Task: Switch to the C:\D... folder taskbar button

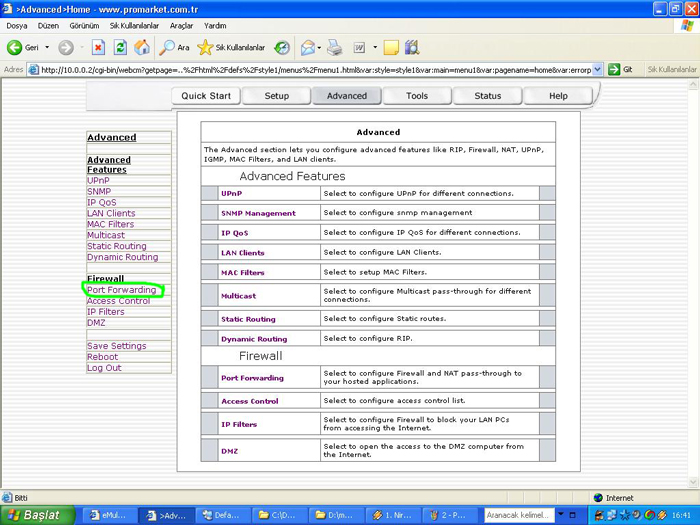Action: (279, 515)
